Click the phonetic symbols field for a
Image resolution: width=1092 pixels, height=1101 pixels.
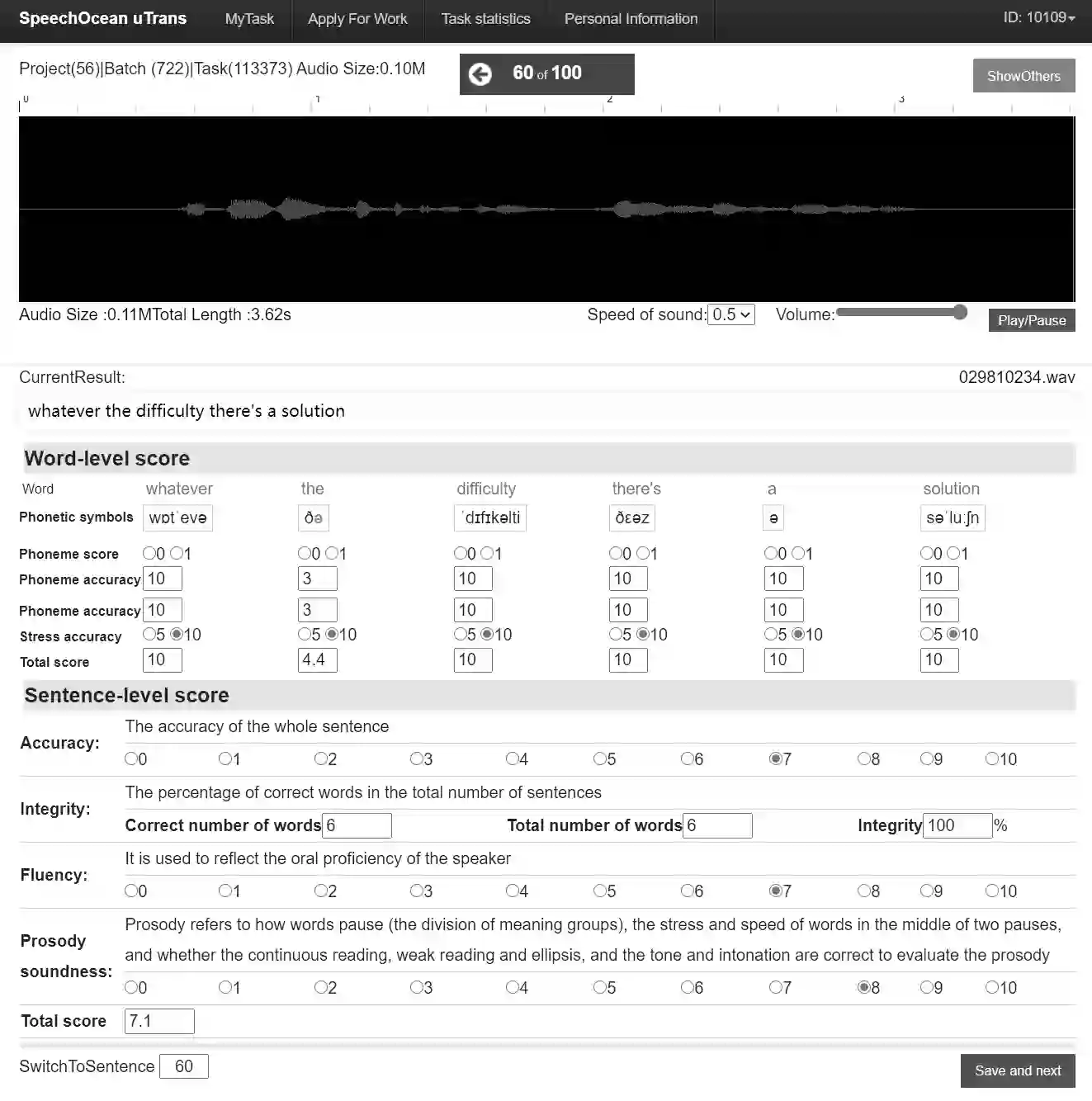pos(773,517)
